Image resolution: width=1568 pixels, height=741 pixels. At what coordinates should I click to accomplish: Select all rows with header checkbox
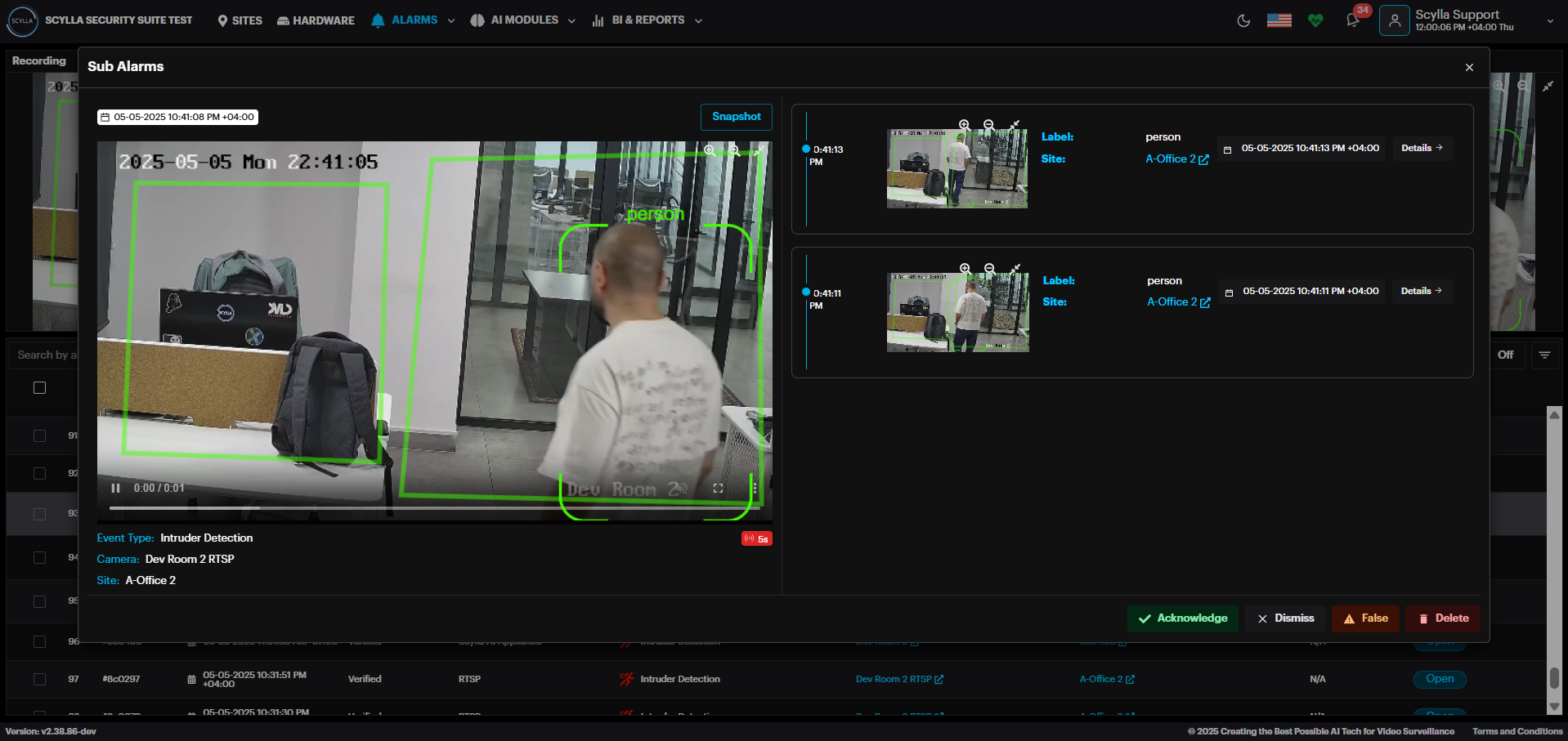[x=39, y=388]
